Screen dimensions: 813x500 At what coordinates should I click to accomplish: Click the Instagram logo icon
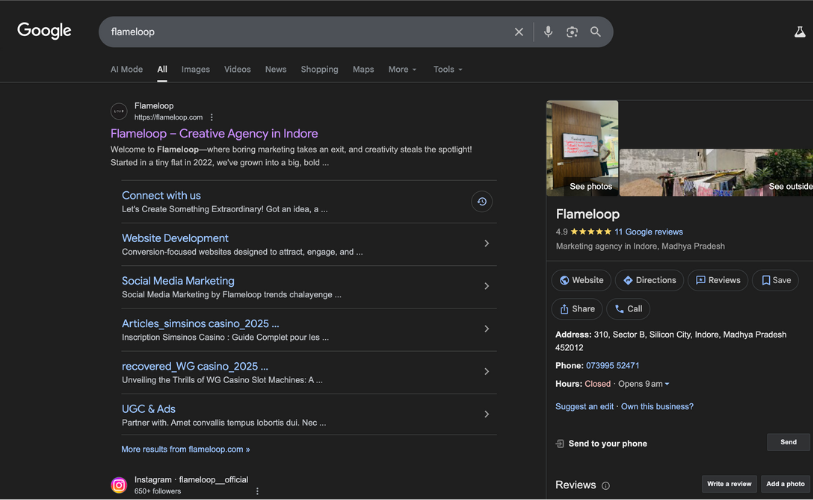pos(119,486)
